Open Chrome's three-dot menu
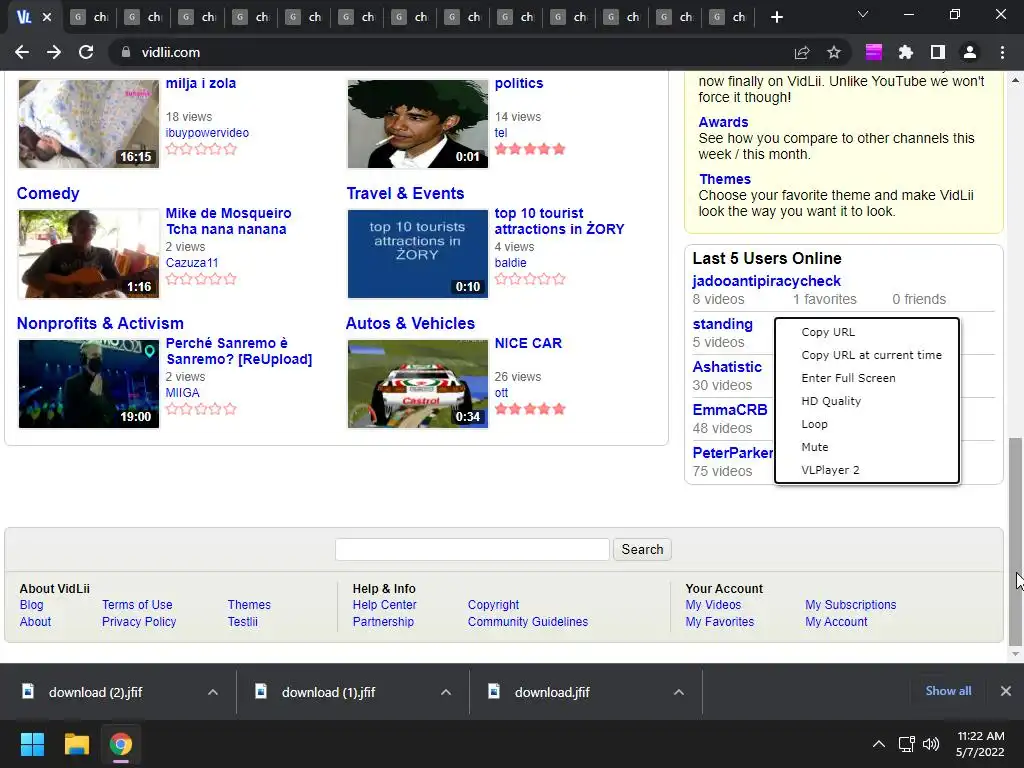The image size is (1024, 768). 1002,52
